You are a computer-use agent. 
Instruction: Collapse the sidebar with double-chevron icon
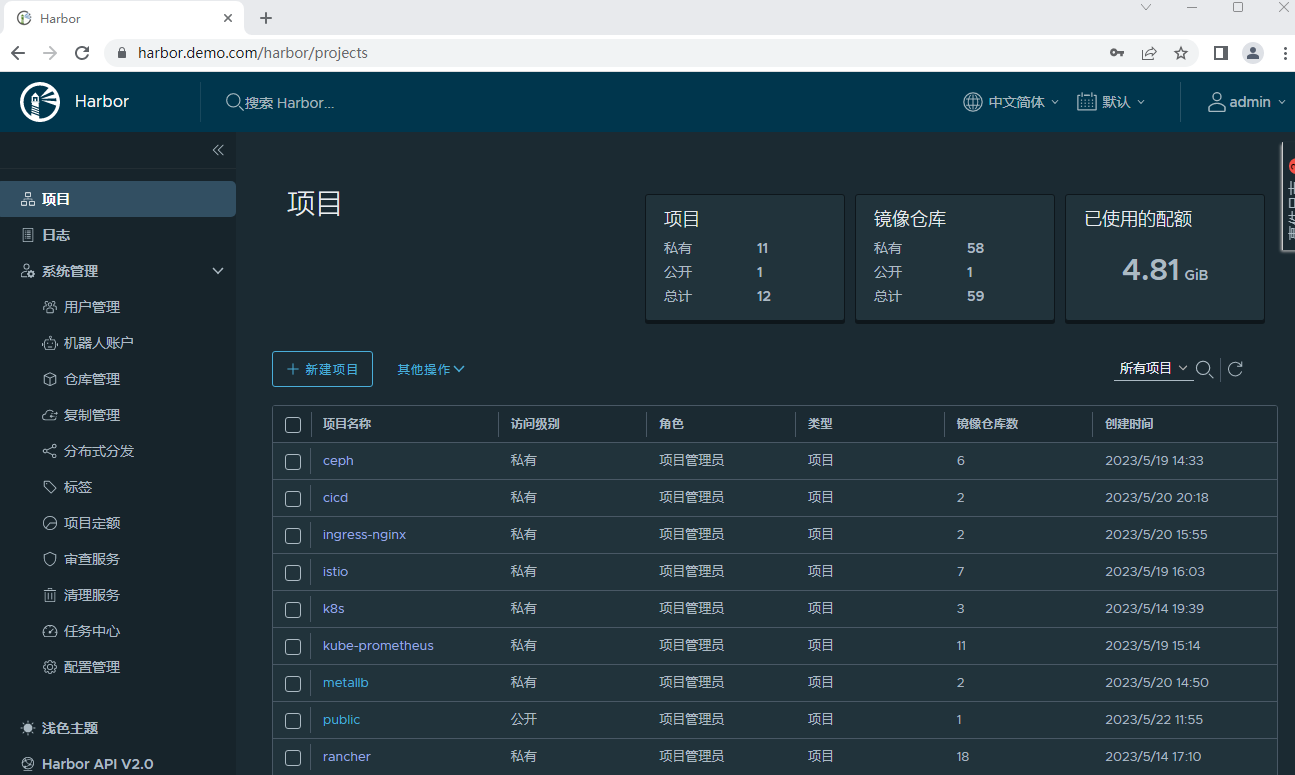coord(218,150)
